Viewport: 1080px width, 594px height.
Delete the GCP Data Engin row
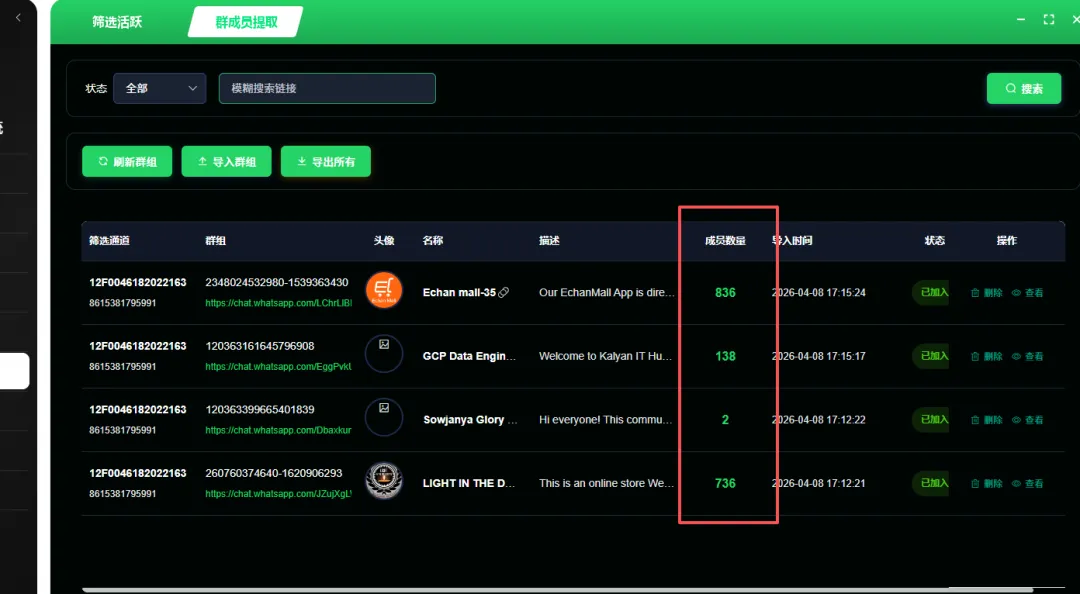pos(986,356)
